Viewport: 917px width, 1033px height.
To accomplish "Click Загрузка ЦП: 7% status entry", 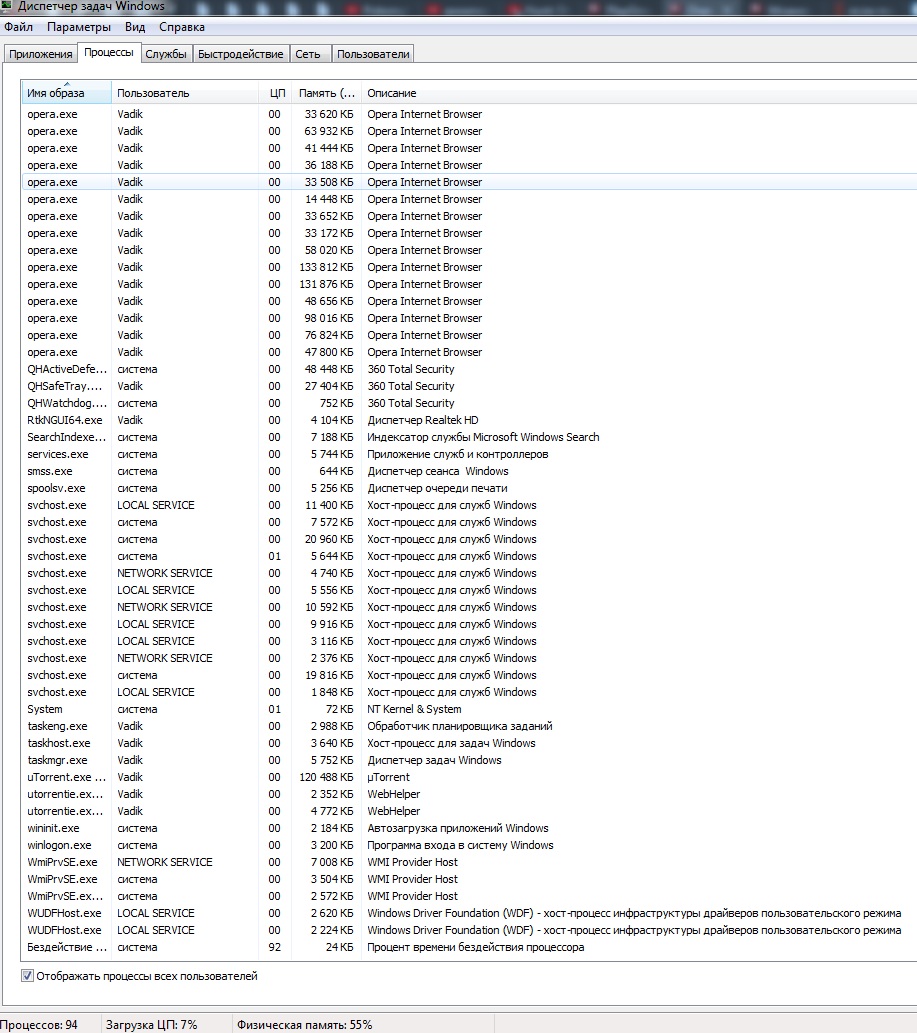I will point(152,1025).
